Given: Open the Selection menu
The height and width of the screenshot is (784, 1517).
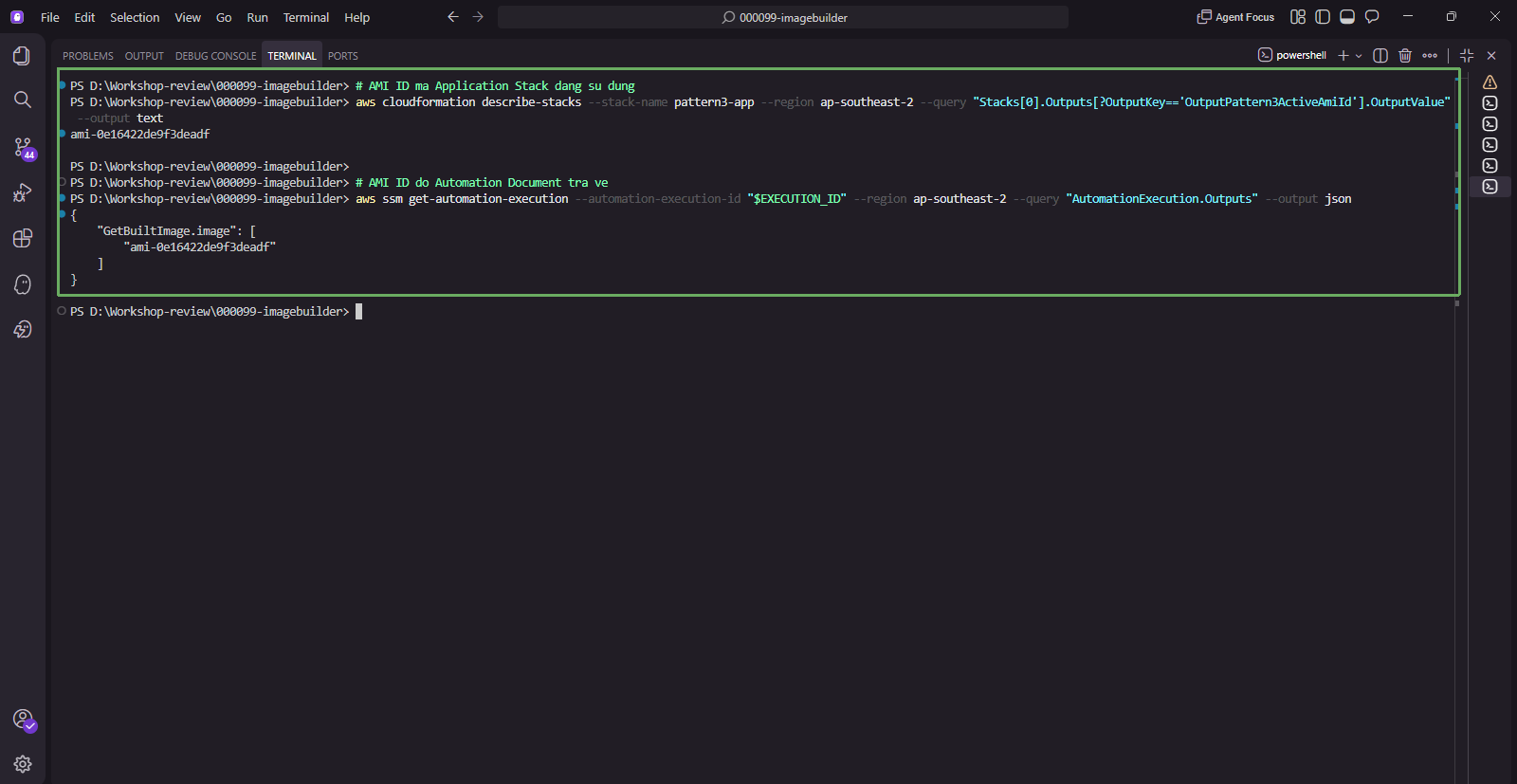Looking at the screenshot, I should tap(135, 17).
